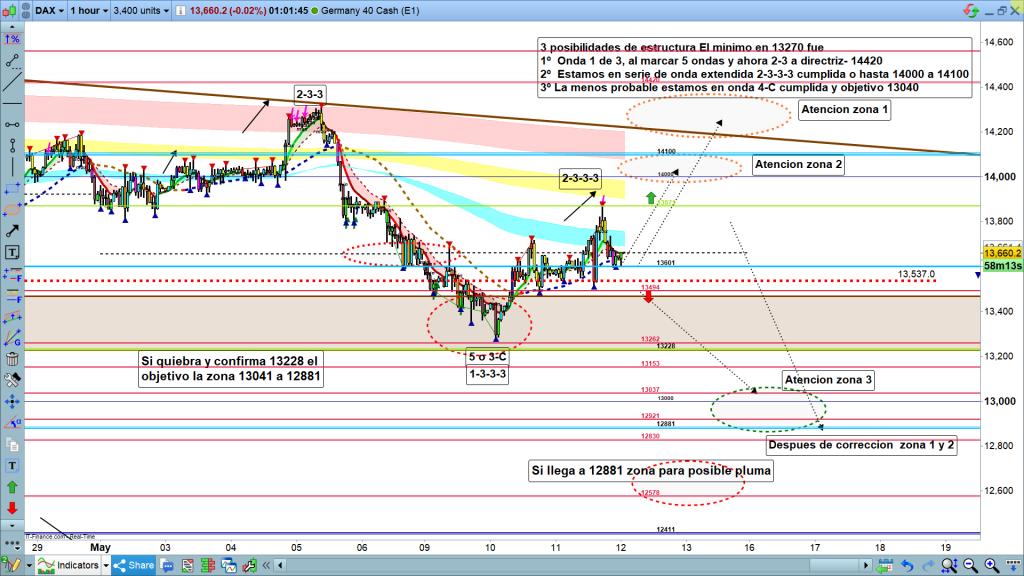Image resolution: width=1024 pixels, height=576 pixels.
Task: Click the red down arrow drawing tool
Action: 12,508
